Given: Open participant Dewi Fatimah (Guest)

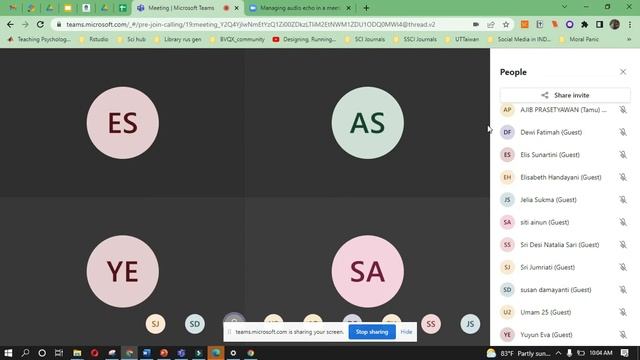Looking at the screenshot, I should point(551,132).
